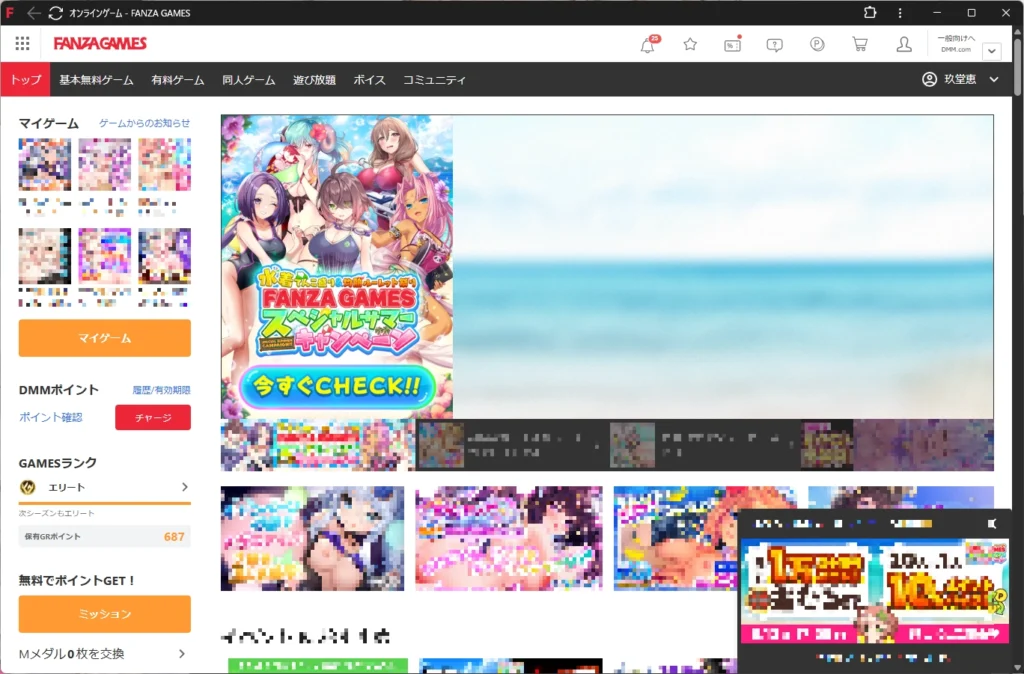Open favorites star icon in header
The height and width of the screenshot is (674, 1024).
690,44
